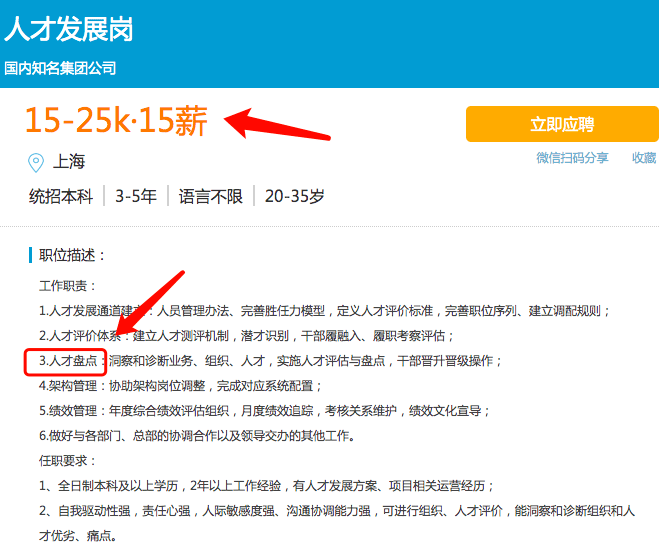Click the red arrow pointing at salary
659x549 pixels.
[277, 124]
